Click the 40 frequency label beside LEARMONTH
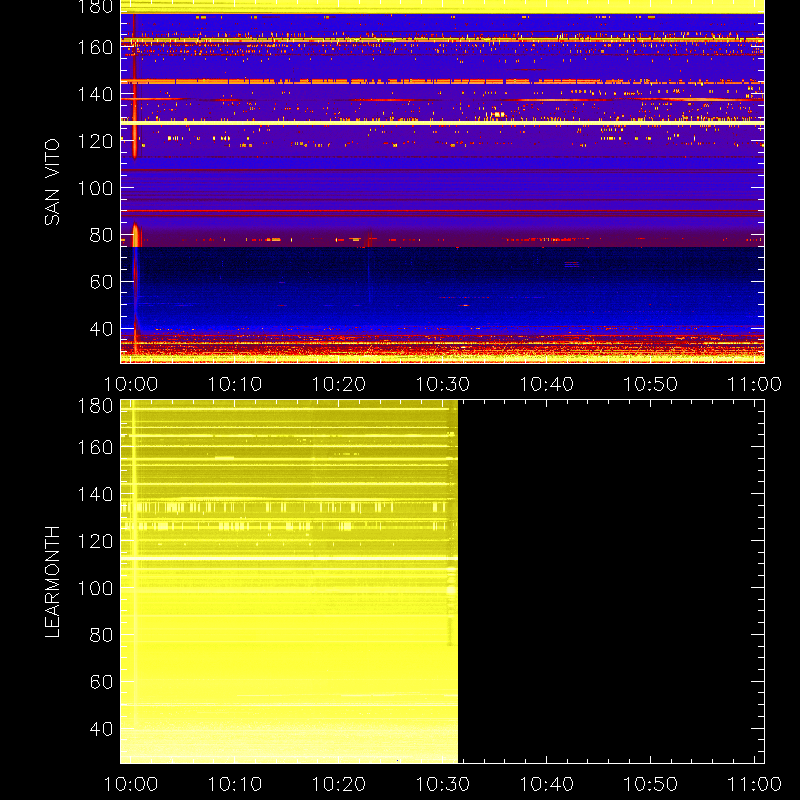 (x=101, y=729)
